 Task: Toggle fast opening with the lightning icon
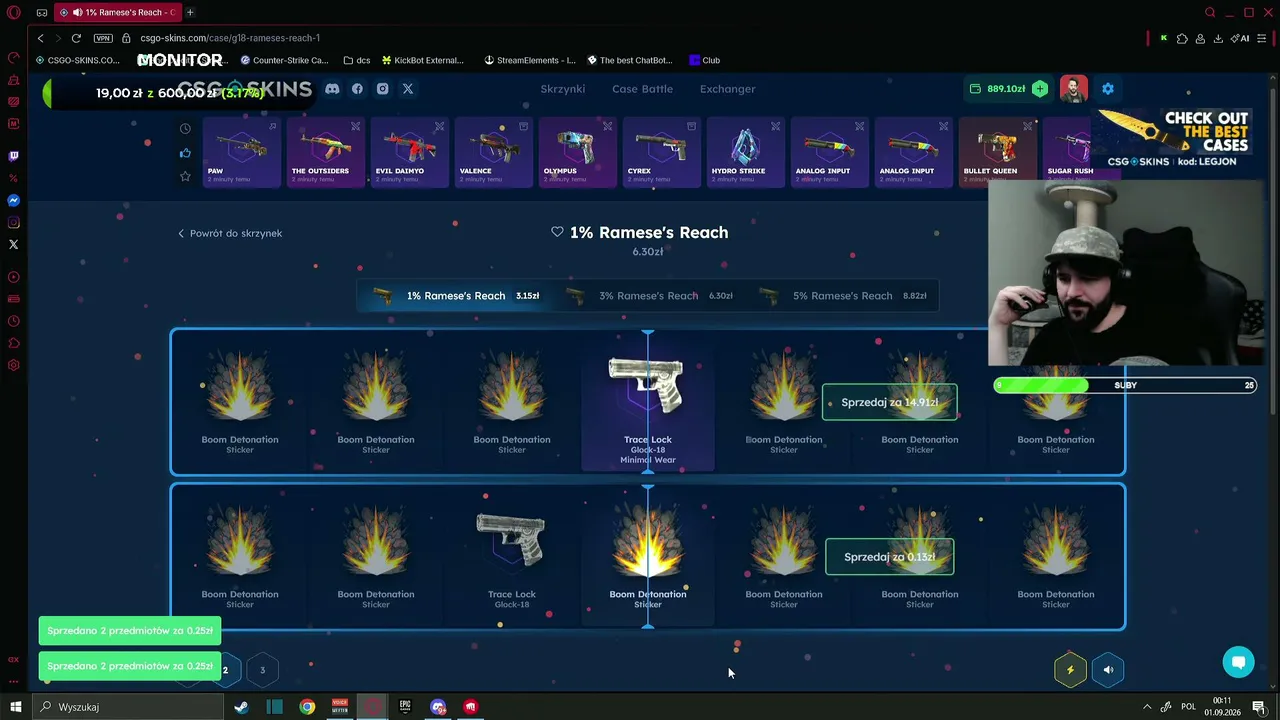[1070, 670]
